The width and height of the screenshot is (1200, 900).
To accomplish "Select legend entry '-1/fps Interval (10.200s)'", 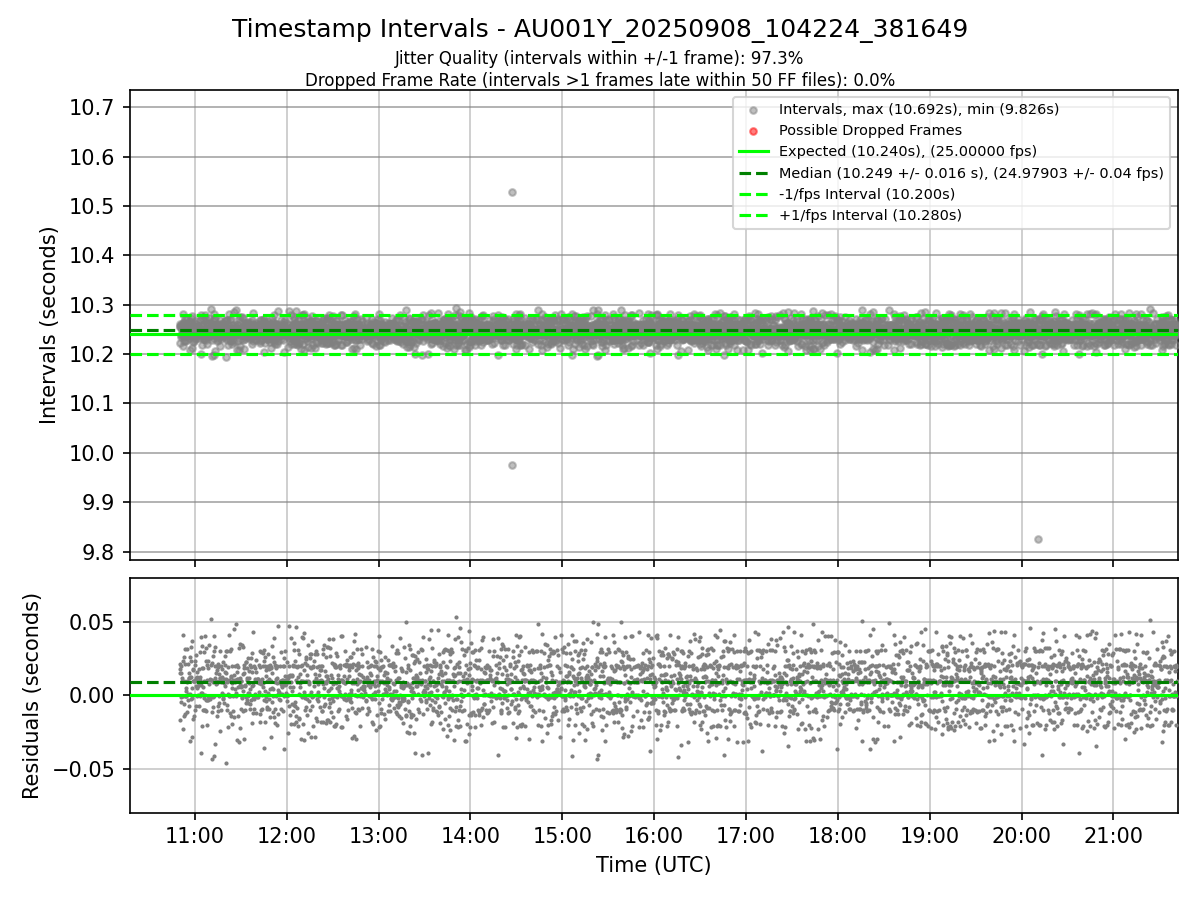I will tap(866, 194).
